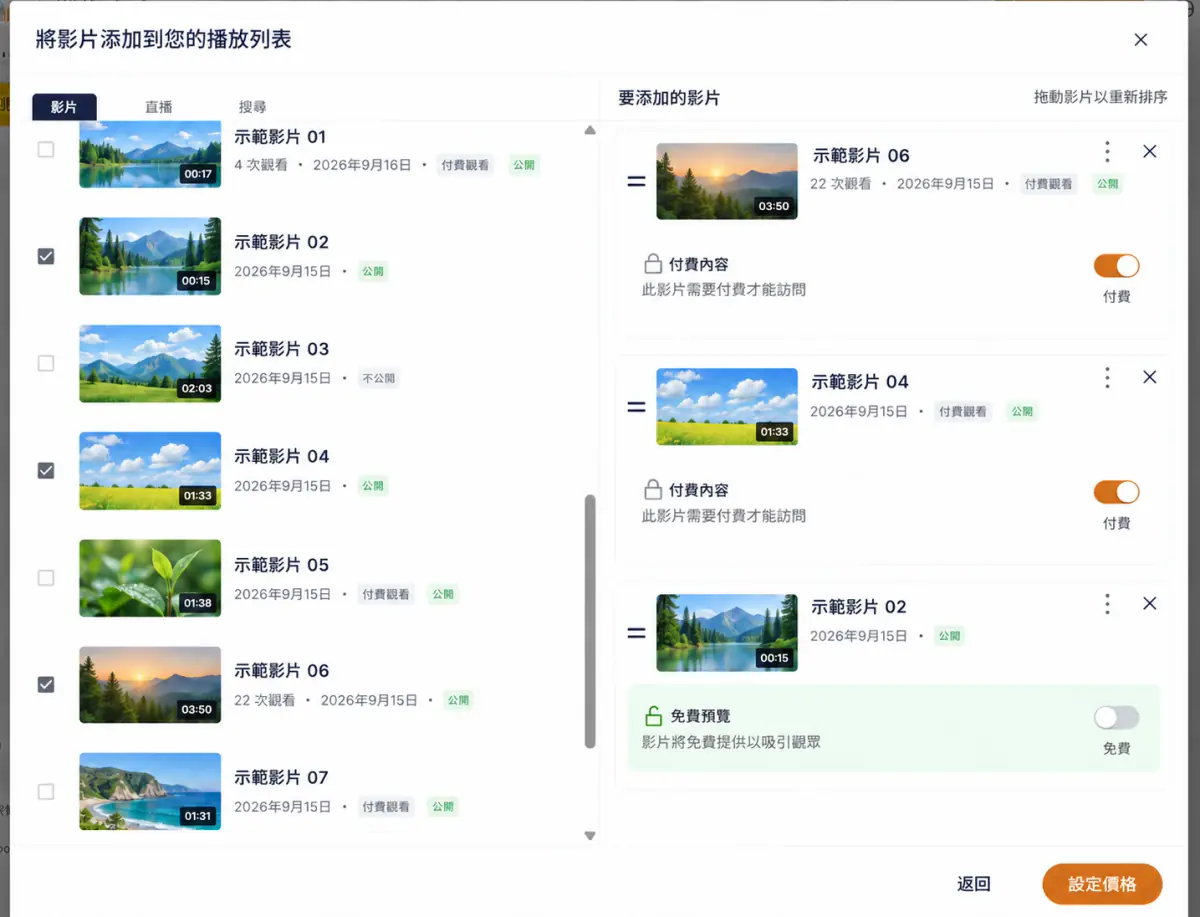
Task: Turn off the 付費 switch for 示範影片 04
Action: point(1117,492)
